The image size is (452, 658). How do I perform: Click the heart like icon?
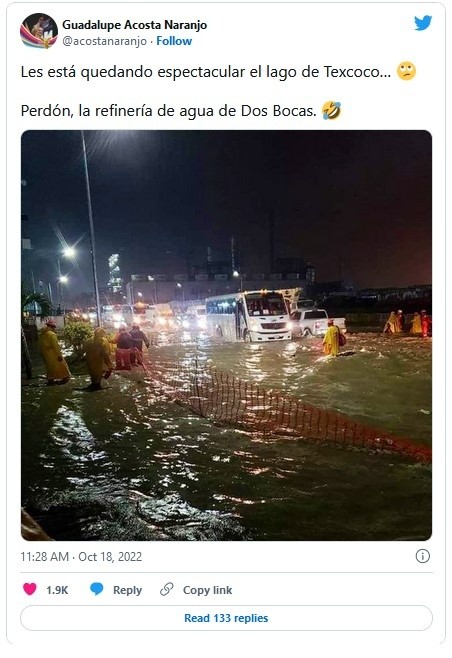click(x=30, y=589)
